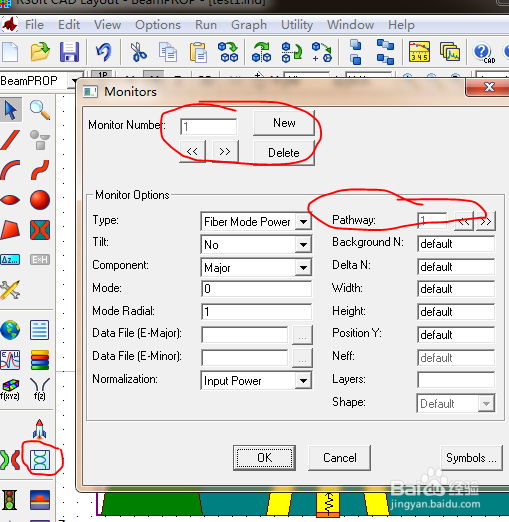The height and width of the screenshot is (522, 509).
Task: Open the File menu
Action: coord(34,25)
